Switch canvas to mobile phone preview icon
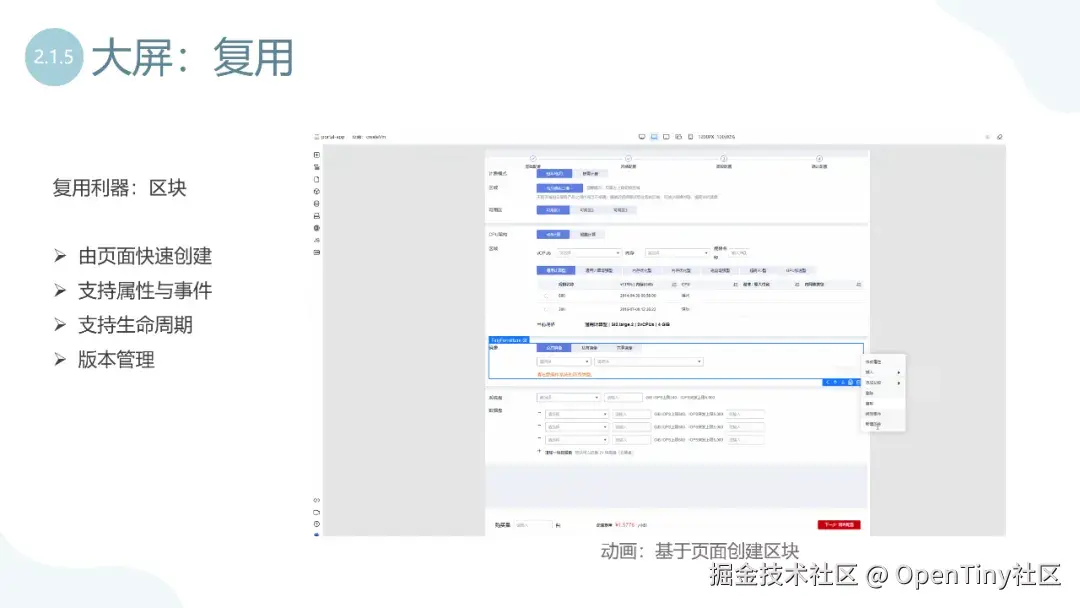Screen dimensions: 1080x608 (x=690, y=136)
